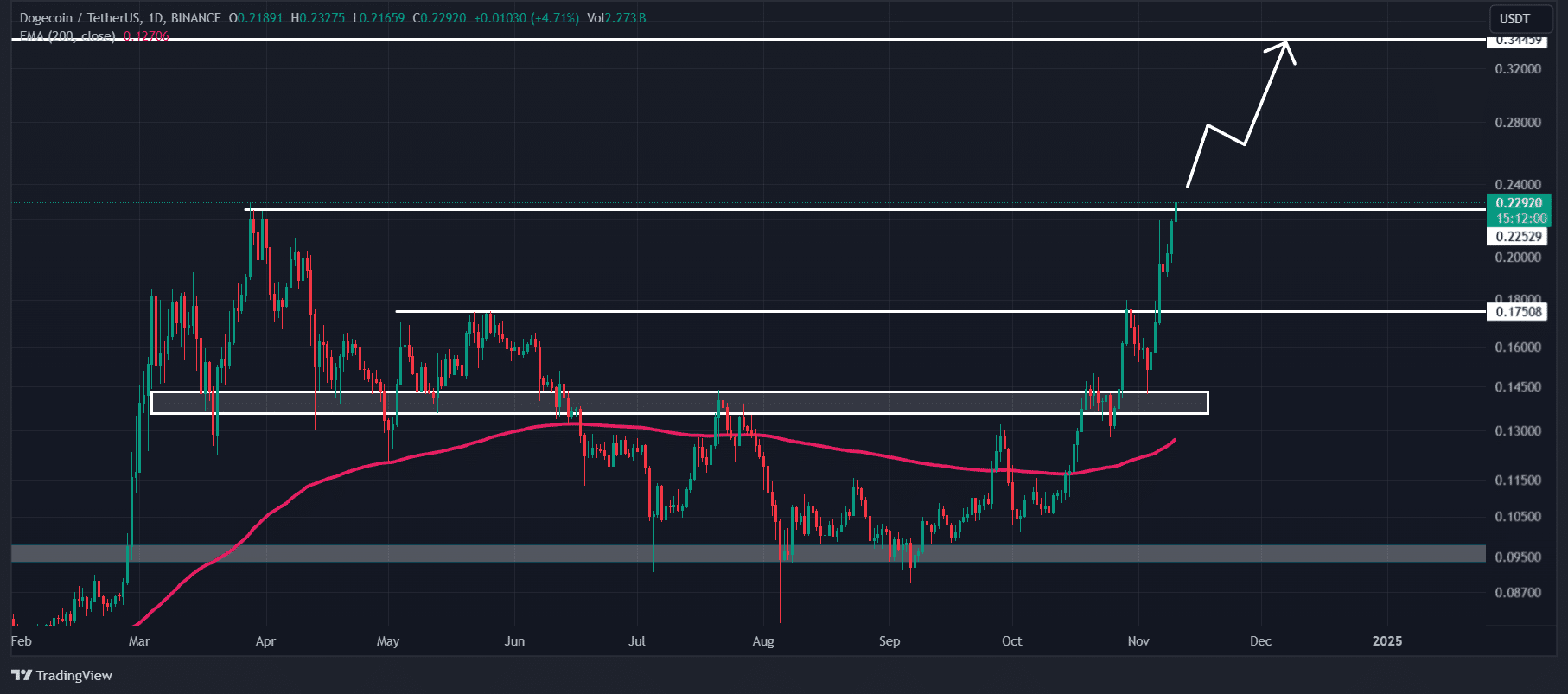Click the Nov label on time axis
Image resolution: width=1568 pixels, height=694 pixels.
pos(1138,640)
